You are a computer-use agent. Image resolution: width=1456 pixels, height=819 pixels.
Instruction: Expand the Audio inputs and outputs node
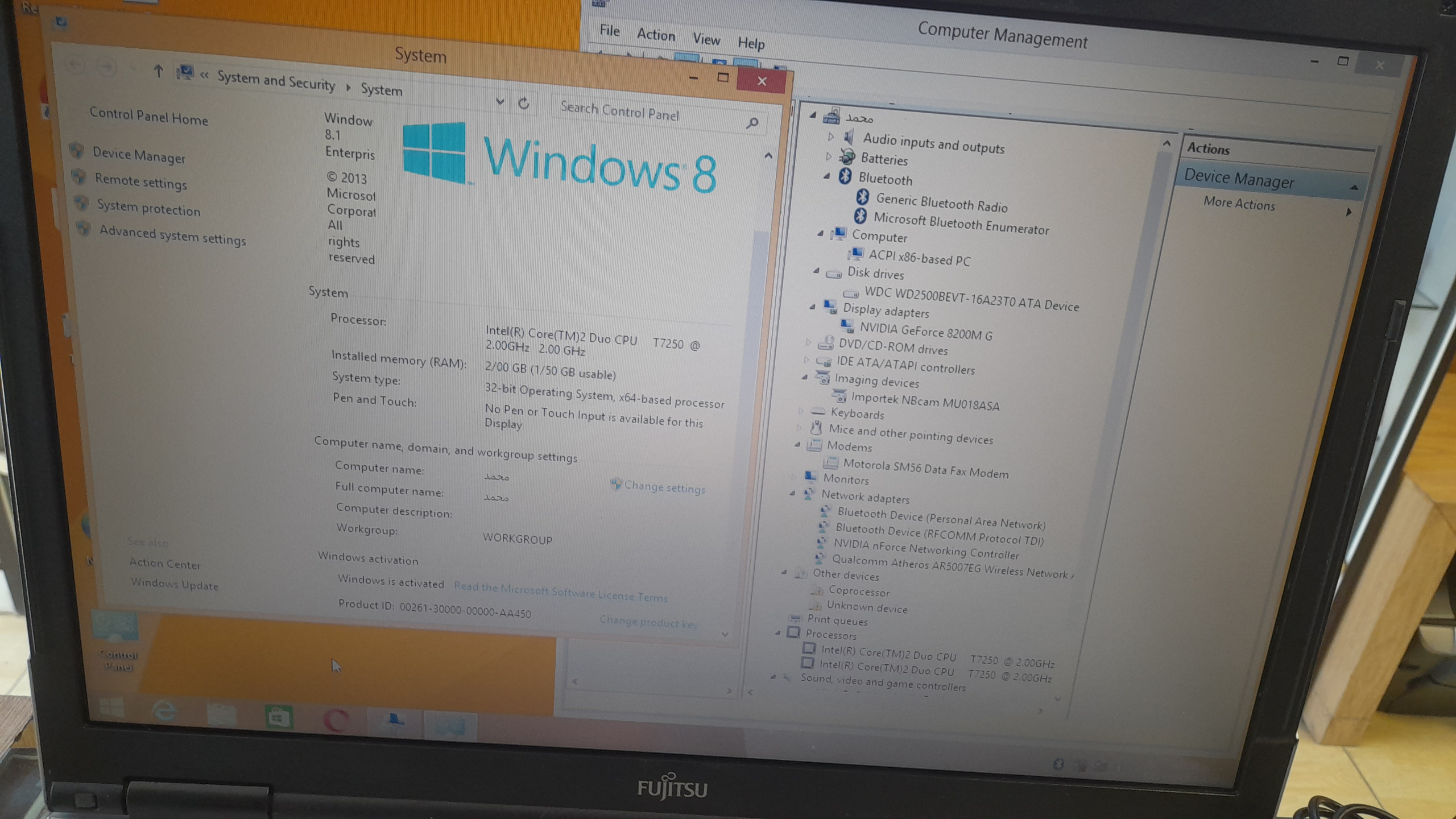[830, 136]
